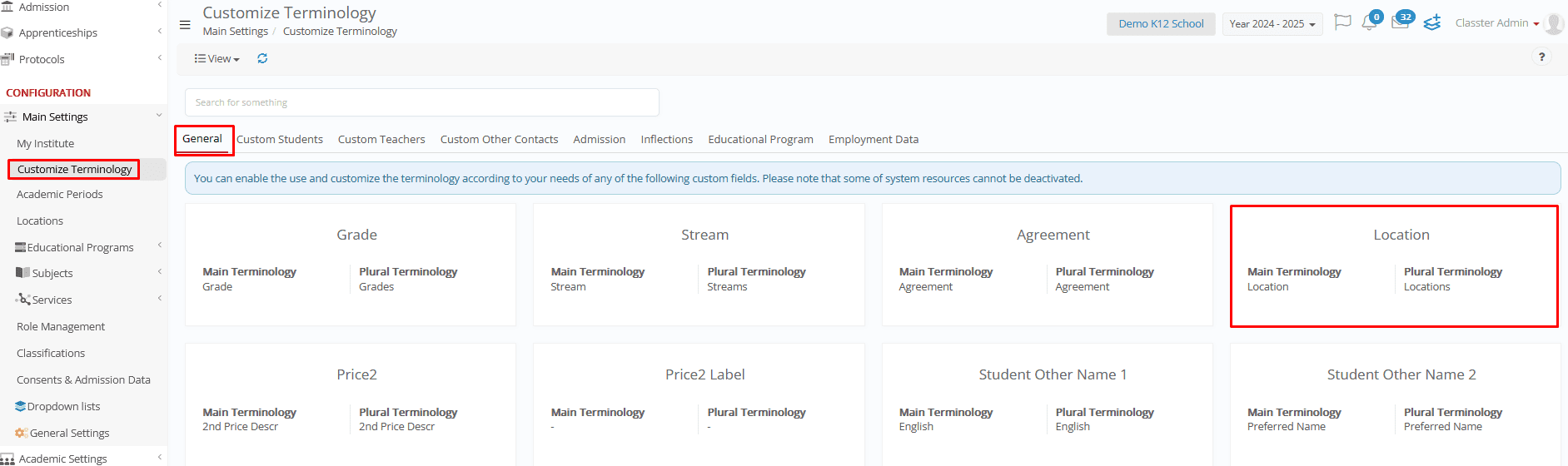Open the messages inbox icon

tap(1401, 22)
